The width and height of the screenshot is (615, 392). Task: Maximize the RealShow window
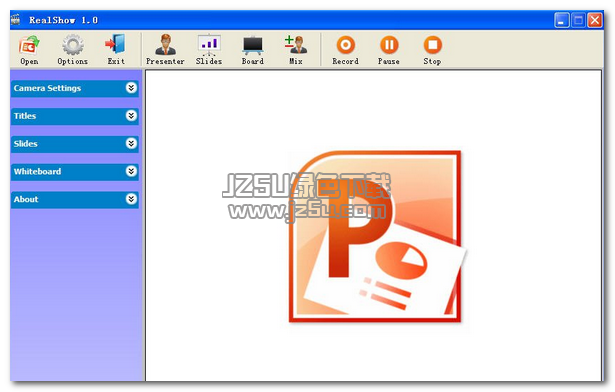pos(578,20)
